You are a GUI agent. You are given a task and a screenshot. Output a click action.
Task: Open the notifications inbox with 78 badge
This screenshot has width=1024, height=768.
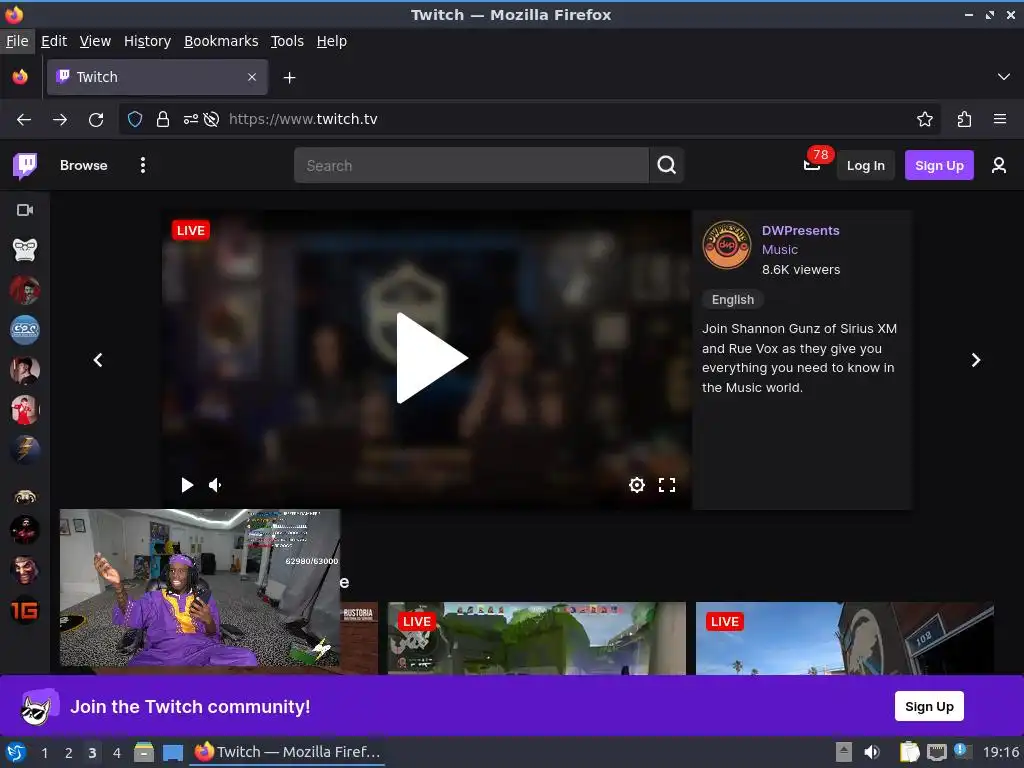click(x=812, y=165)
